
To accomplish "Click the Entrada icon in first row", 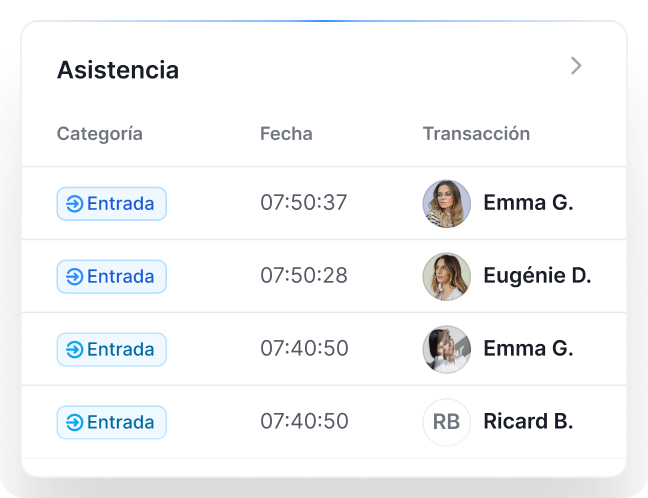I will (x=75, y=204).
